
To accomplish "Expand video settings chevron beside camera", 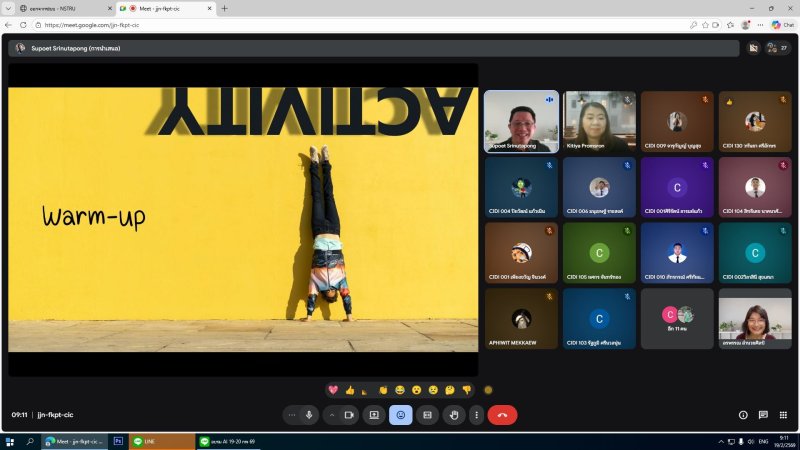I will [x=331, y=414].
